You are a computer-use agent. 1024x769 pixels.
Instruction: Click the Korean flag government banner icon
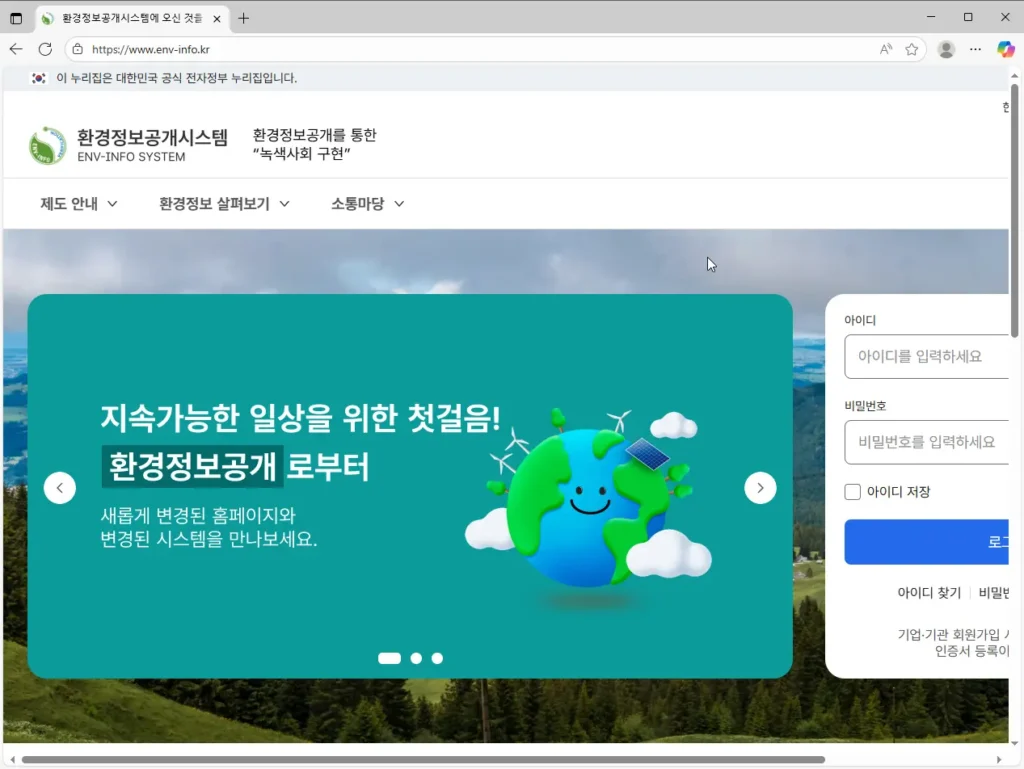(38, 78)
